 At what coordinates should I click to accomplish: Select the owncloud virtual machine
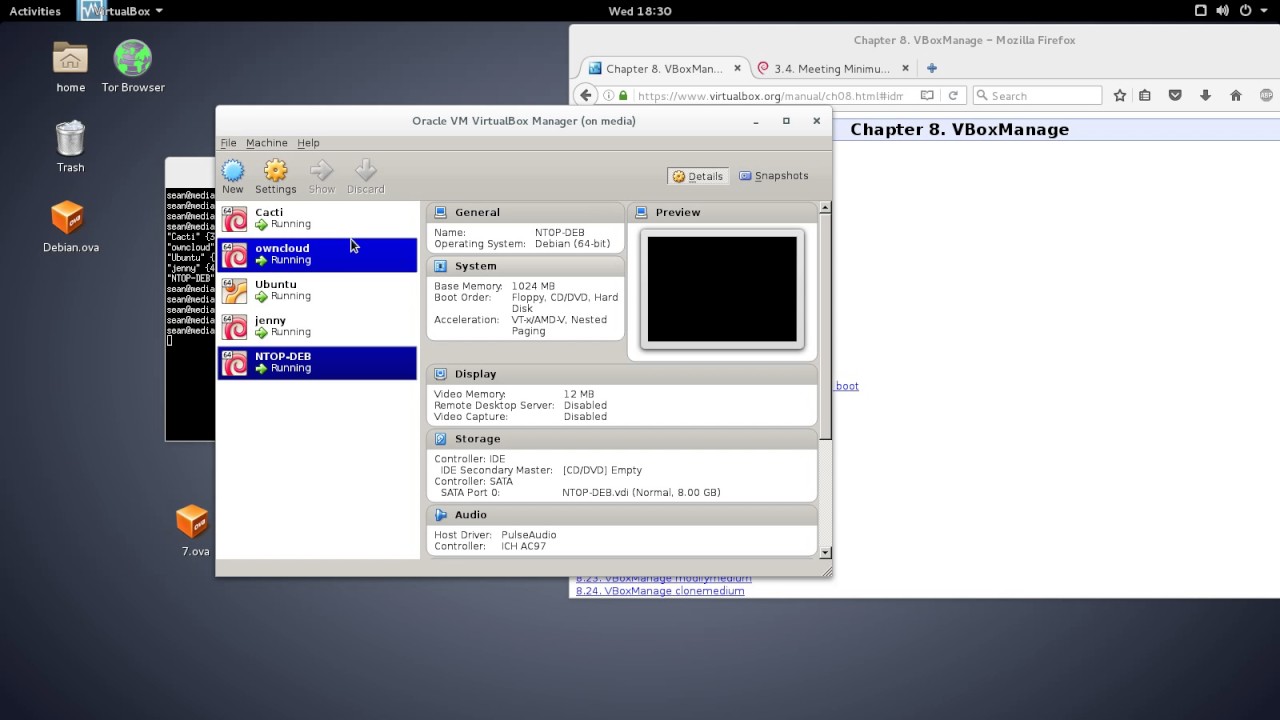(317, 254)
